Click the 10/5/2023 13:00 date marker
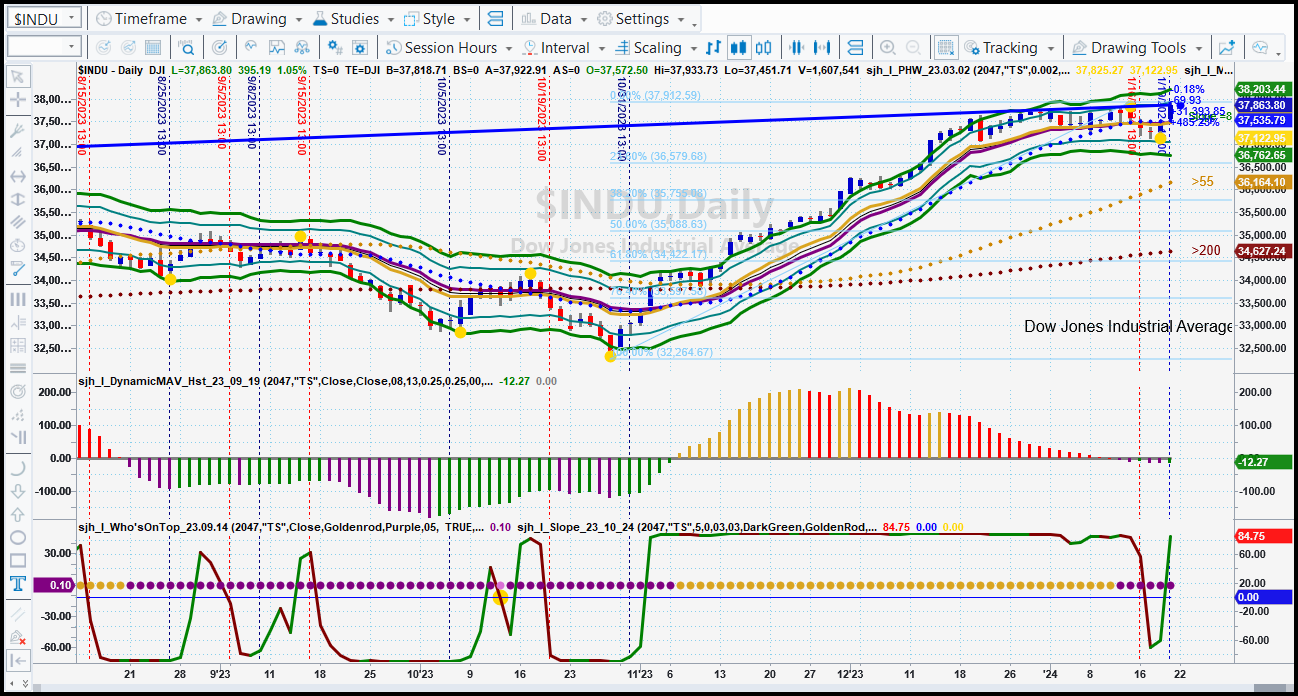The height and width of the screenshot is (696, 1298). pyautogui.click(x=440, y=117)
